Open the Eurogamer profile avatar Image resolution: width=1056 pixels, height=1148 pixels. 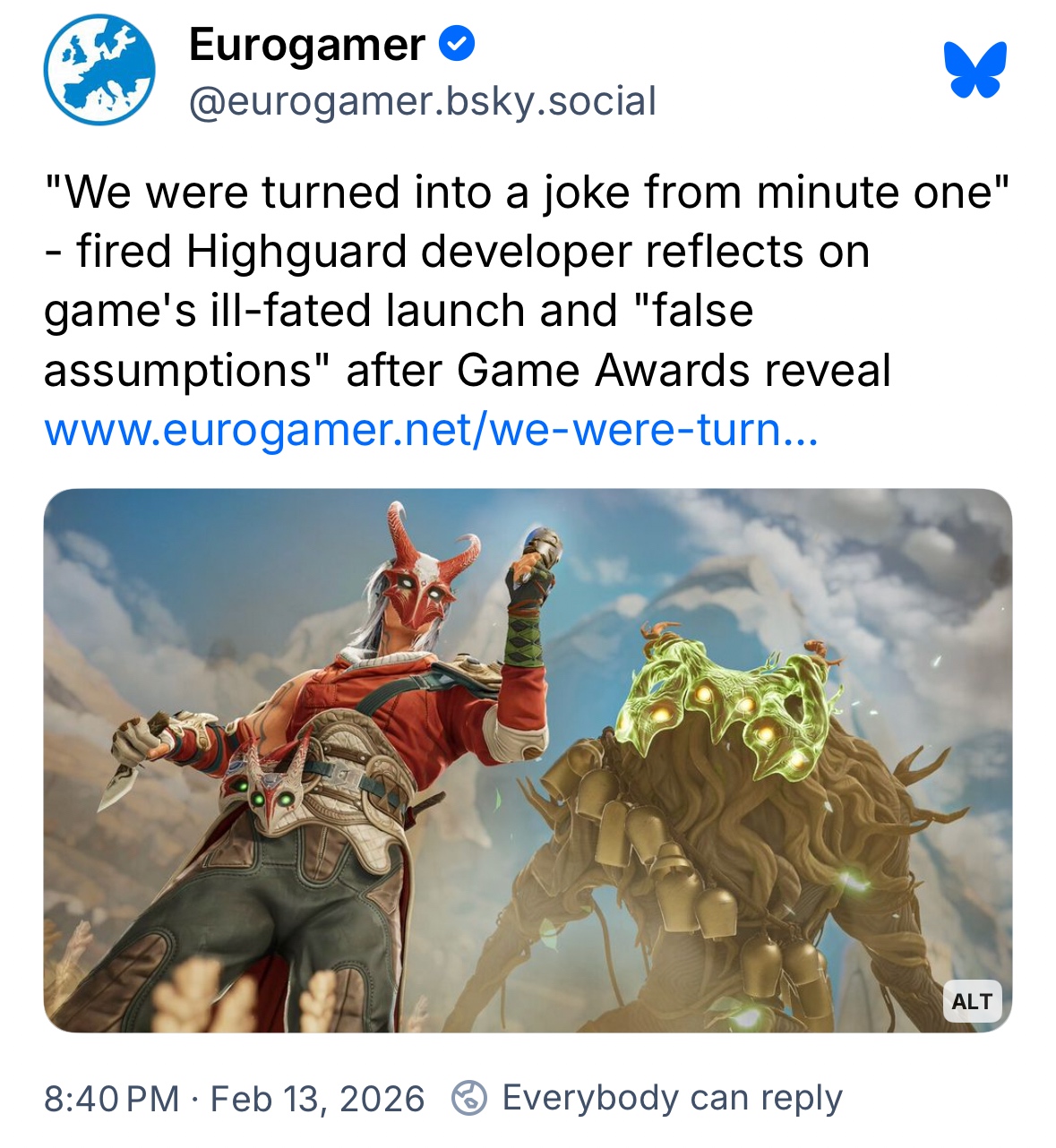[99, 70]
